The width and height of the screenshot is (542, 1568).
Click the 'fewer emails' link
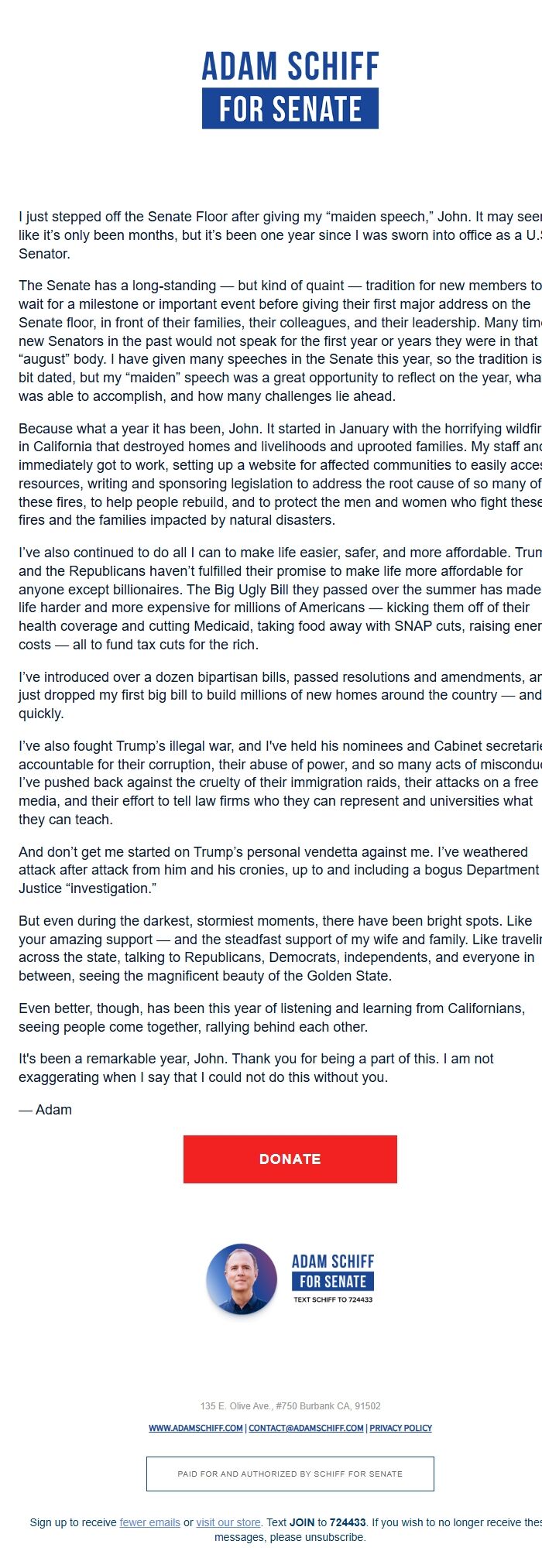point(149,1522)
